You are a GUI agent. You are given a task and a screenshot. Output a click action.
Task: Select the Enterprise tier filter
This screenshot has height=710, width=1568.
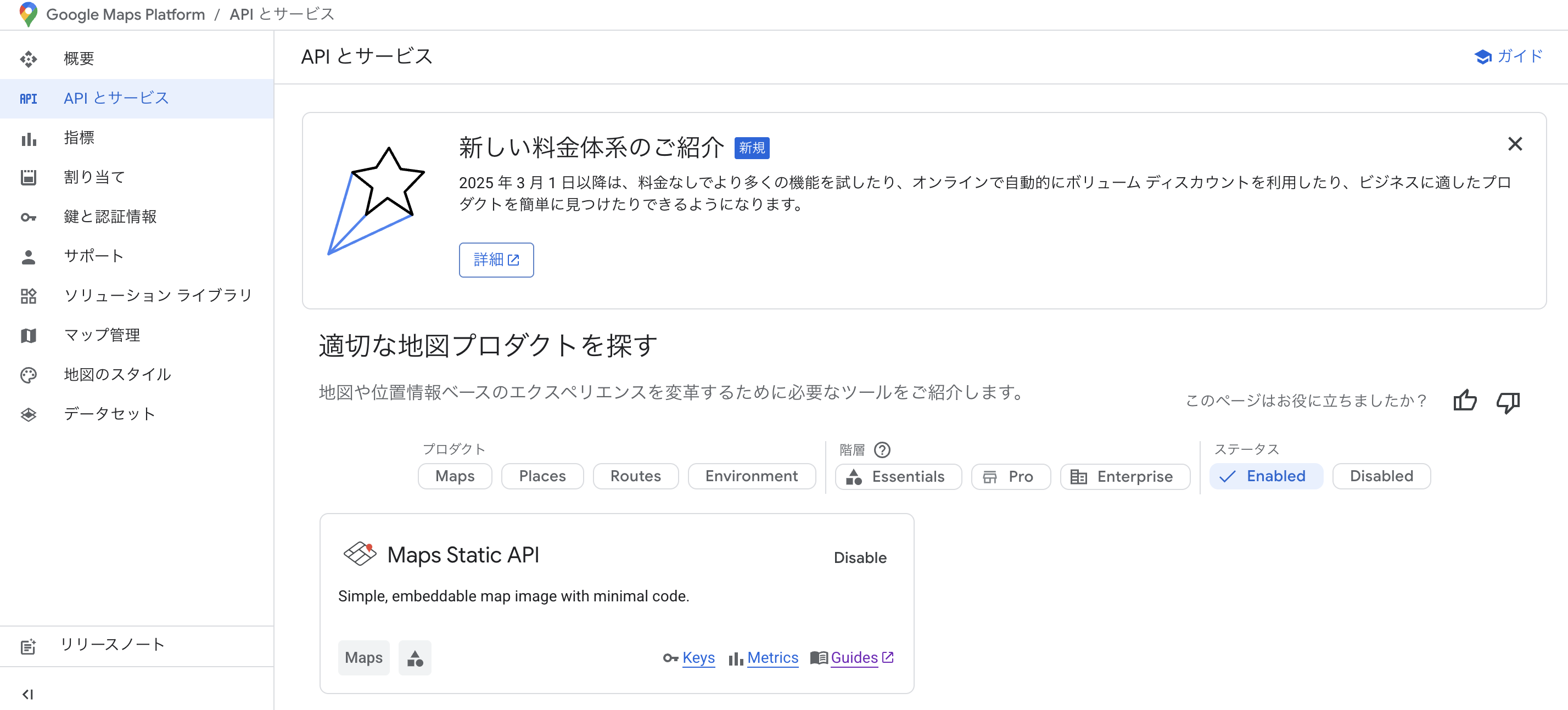coord(1124,476)
